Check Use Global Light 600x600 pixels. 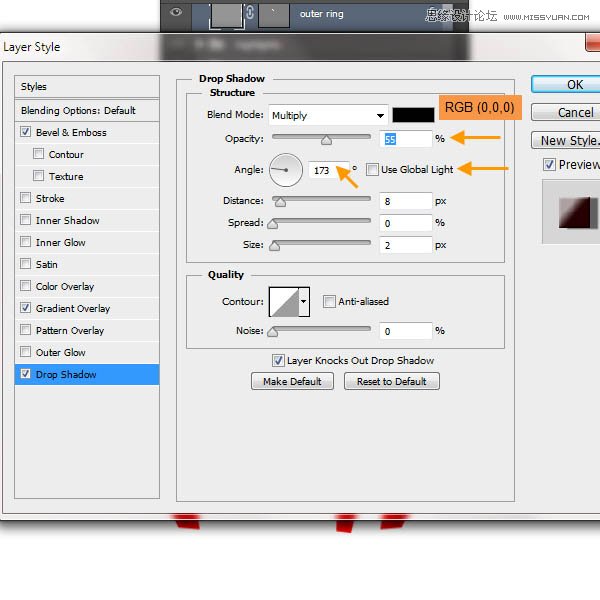(x=372, y=169)
